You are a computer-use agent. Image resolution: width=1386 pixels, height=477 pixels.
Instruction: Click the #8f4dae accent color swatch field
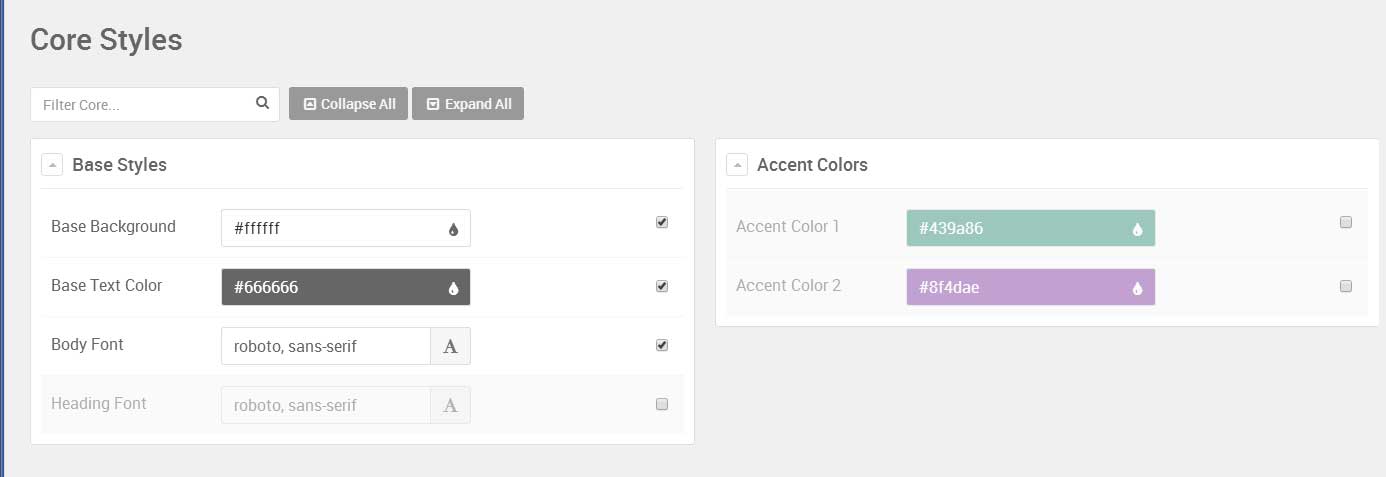tap(1031, 287)
